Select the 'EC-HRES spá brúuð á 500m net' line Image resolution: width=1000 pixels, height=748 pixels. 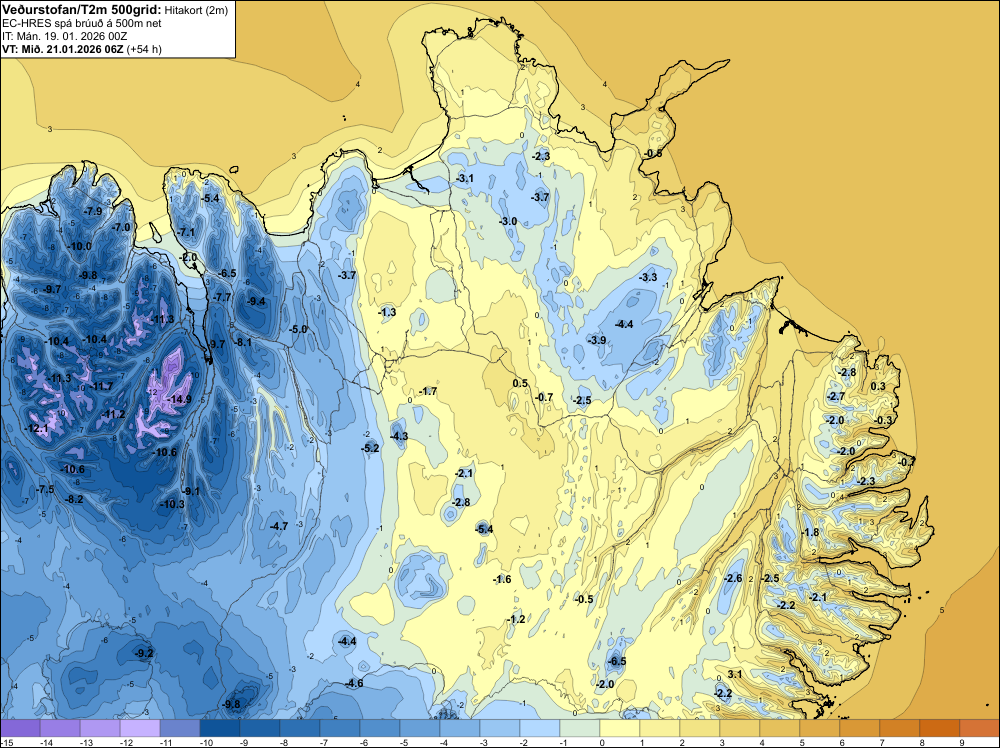click(x=82, y=23)
